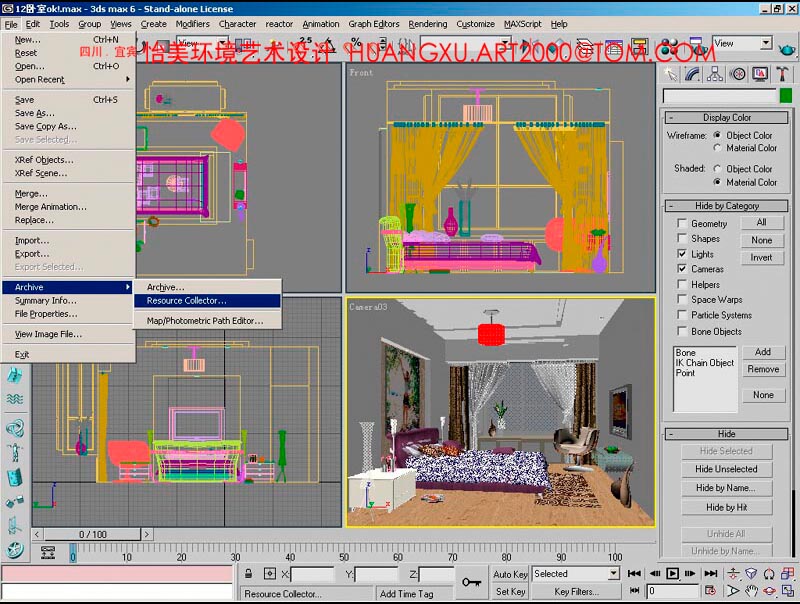This screenshot has width=800, height=604.
Task: Uncheck the Cameras hide category box
Action: 682,268
